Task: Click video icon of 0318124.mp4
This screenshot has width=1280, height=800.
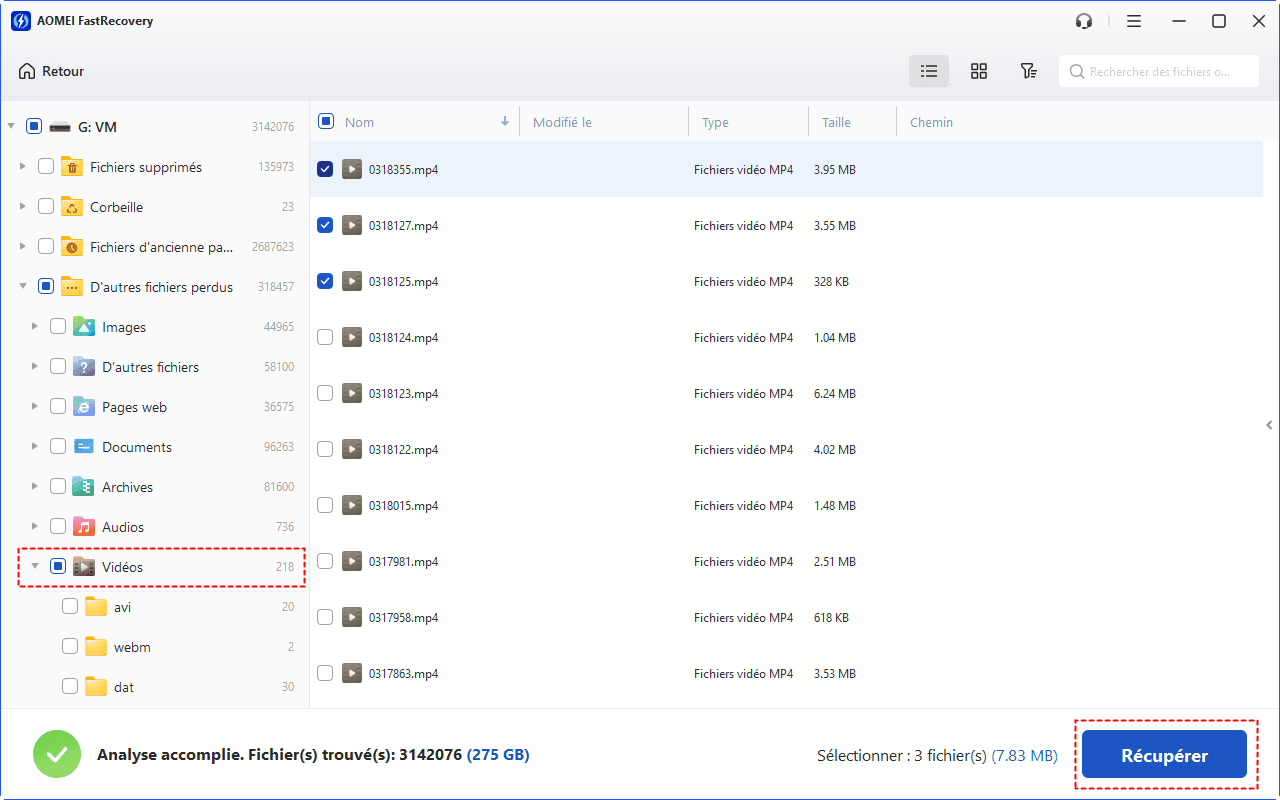Action: (351, 338)
